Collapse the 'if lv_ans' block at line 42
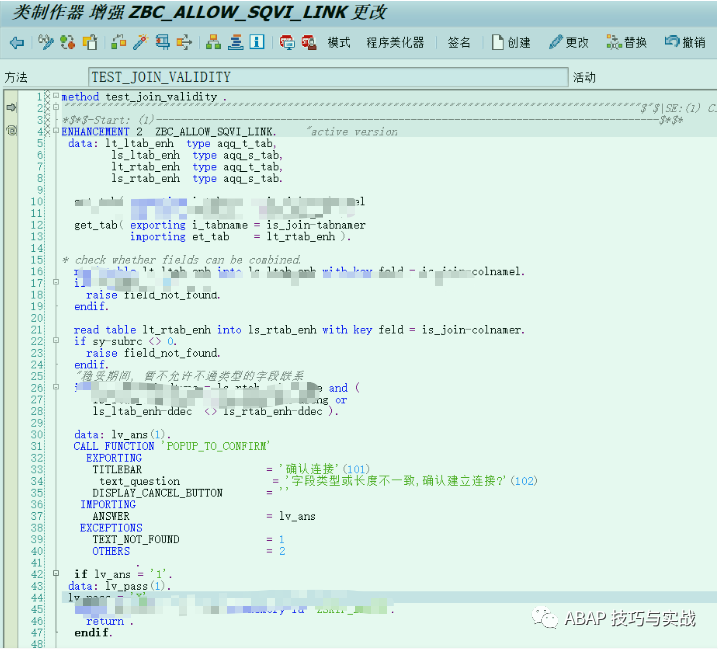This screenshot has height=649, width=718. (x=56, y=573)
